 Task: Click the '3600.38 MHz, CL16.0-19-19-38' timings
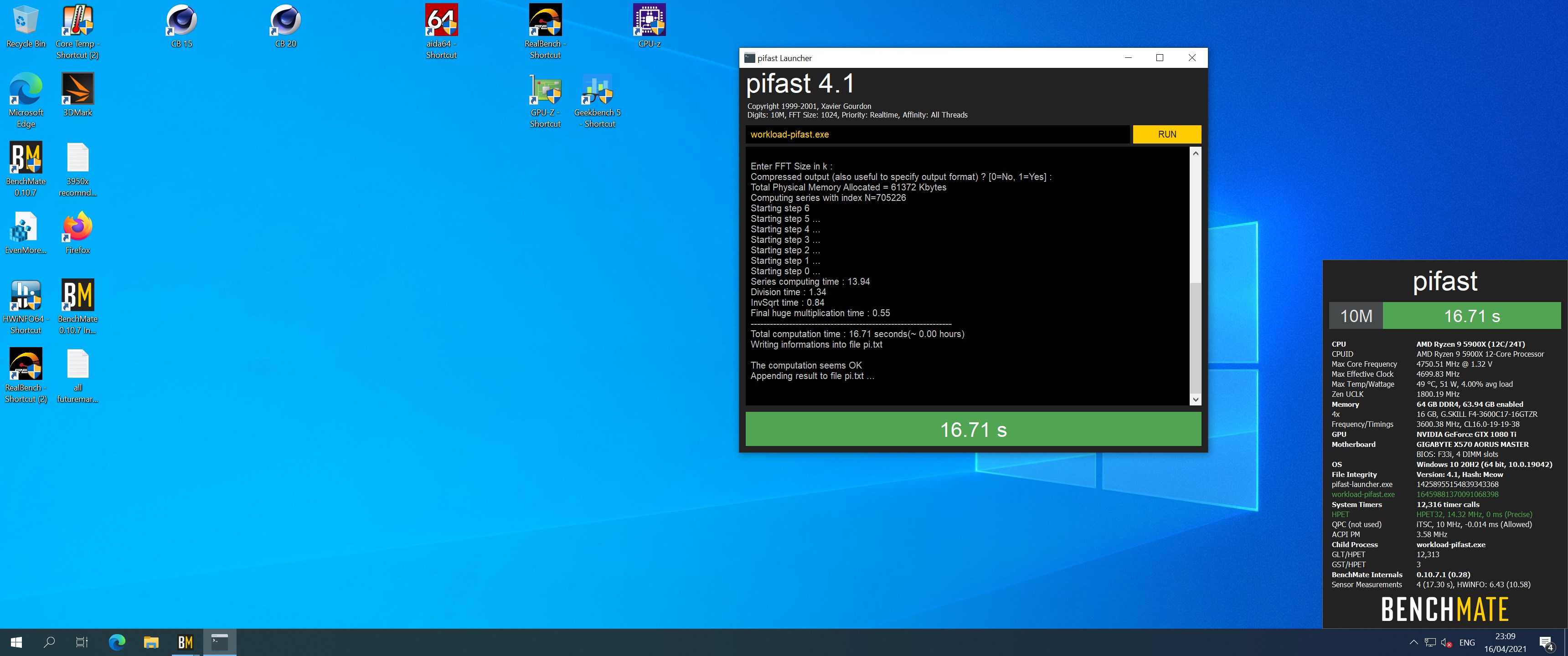point(1468,424)
